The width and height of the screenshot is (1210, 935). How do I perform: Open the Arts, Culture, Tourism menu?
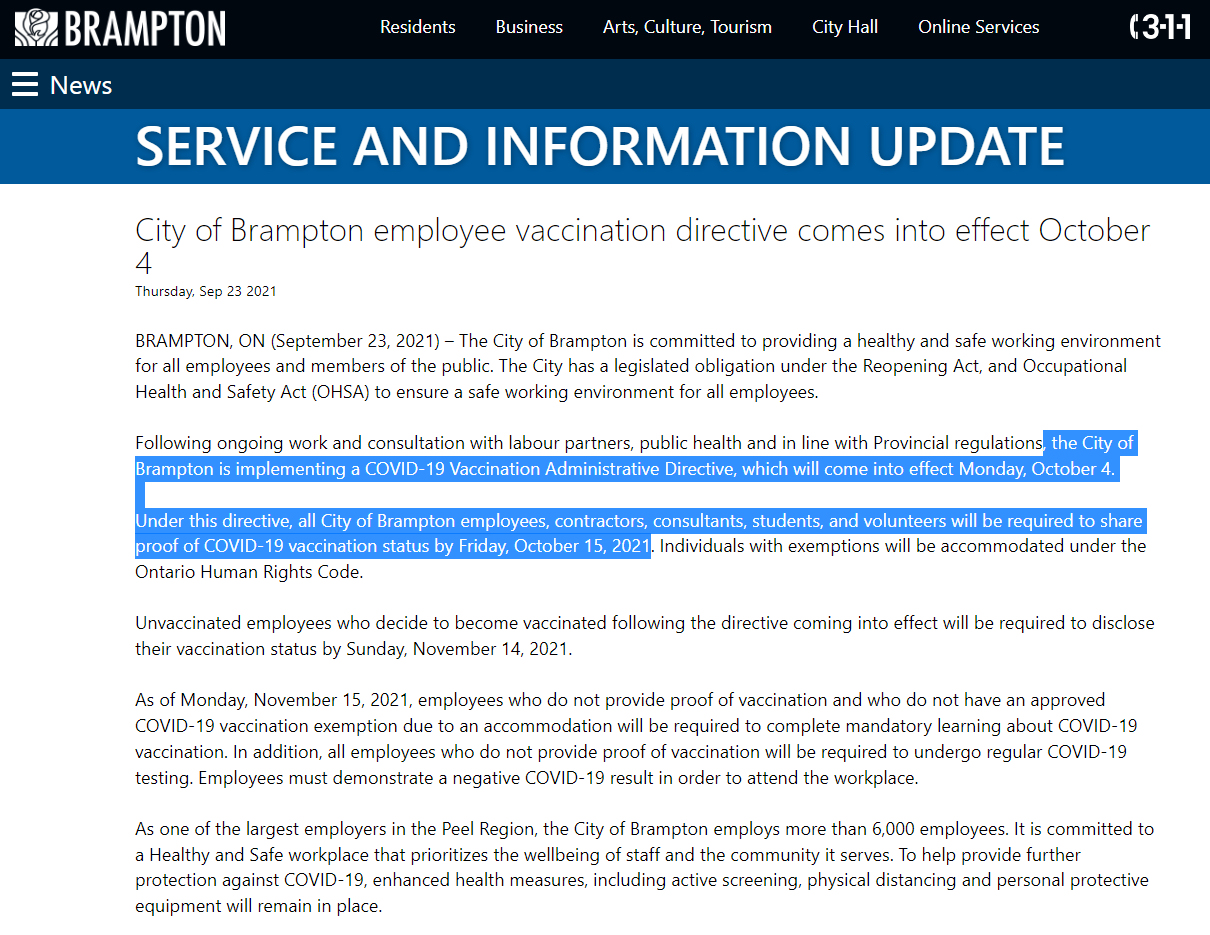point(687,27)
